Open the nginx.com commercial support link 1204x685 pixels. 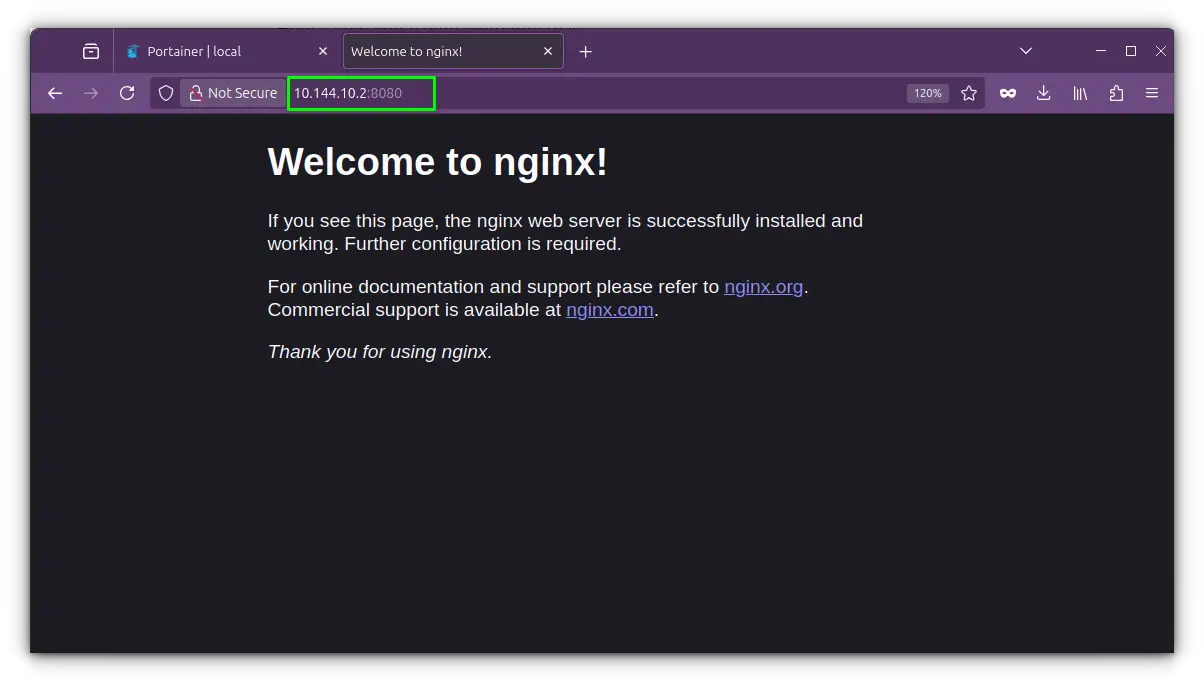[610, 310]
